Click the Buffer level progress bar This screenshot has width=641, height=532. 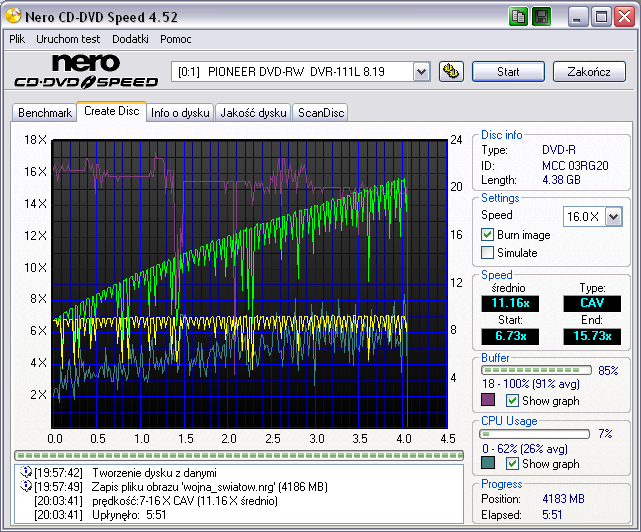tap(536, 370)
